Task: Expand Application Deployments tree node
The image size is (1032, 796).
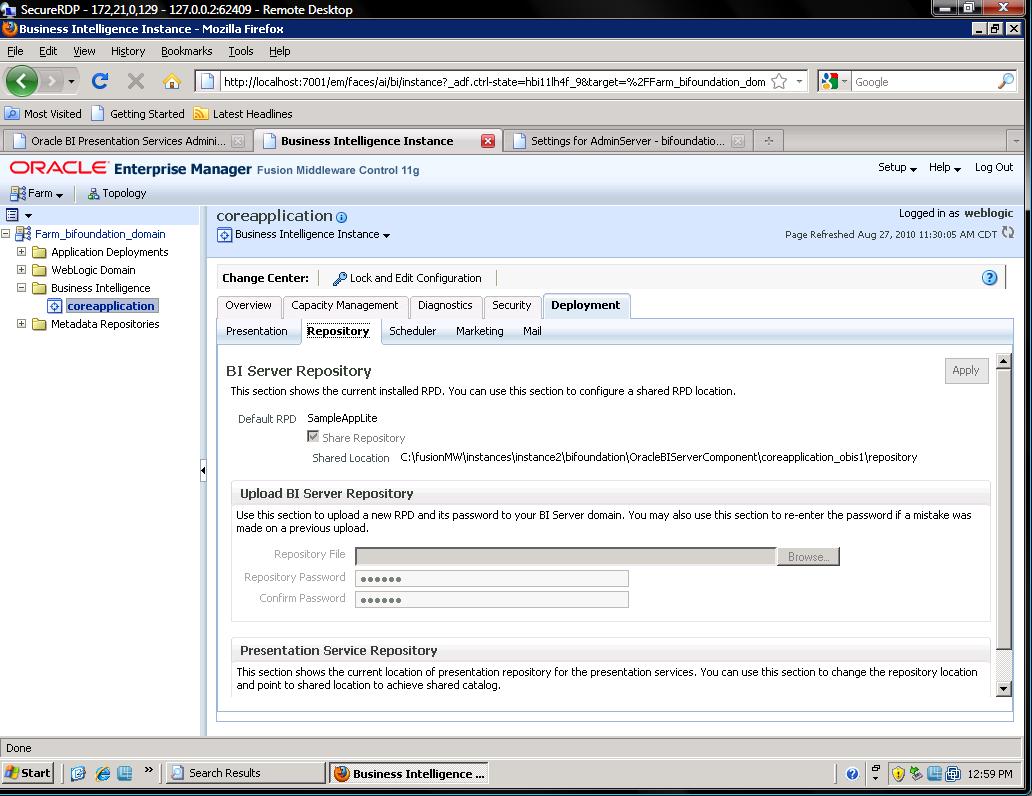Action: click(22, 252)
